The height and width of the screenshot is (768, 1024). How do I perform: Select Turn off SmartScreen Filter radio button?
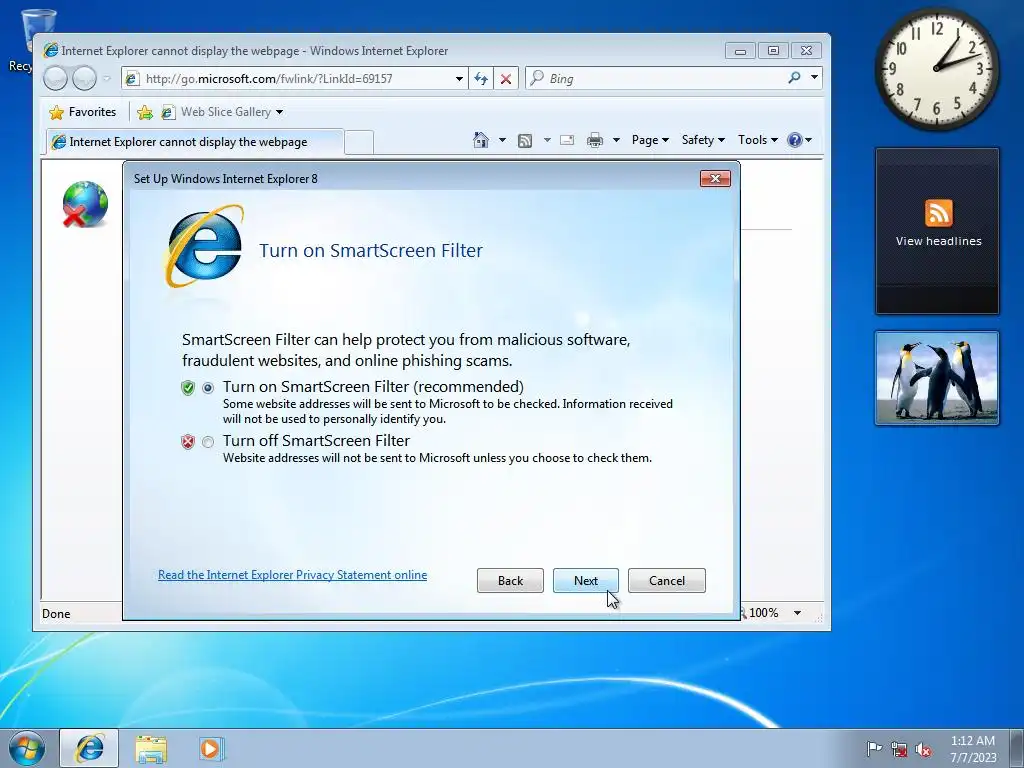tap(208, 442)
